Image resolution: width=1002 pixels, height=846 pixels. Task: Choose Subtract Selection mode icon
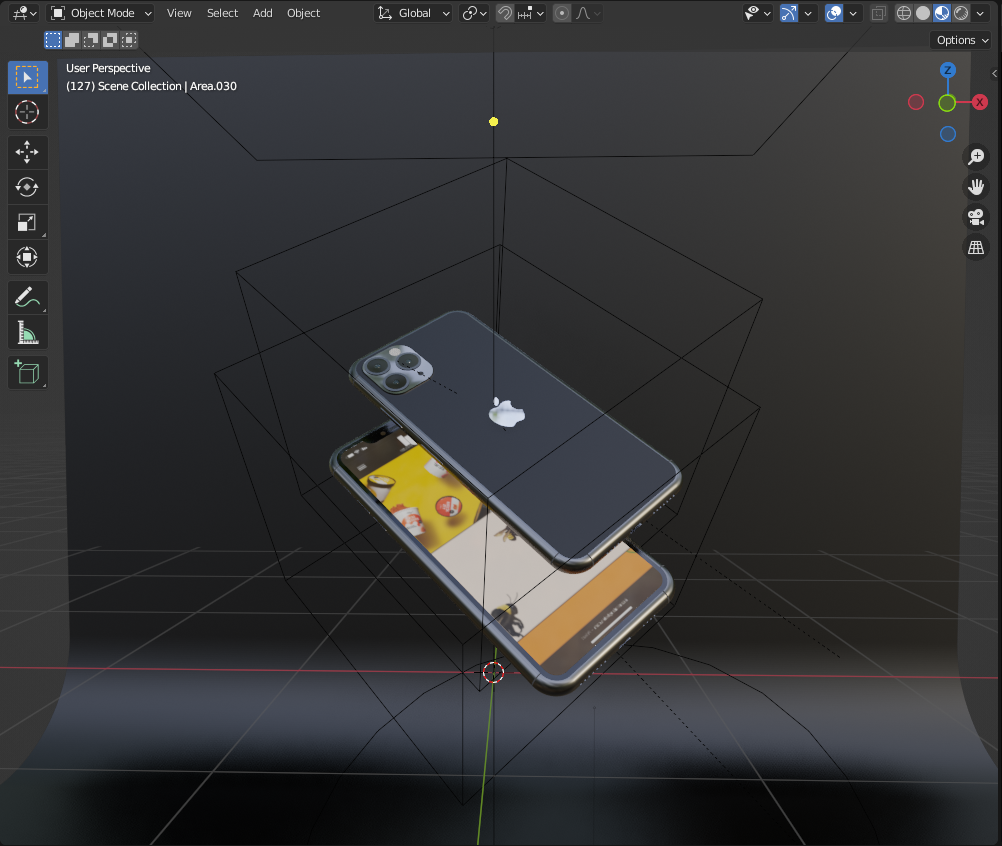tap(91, 40)
